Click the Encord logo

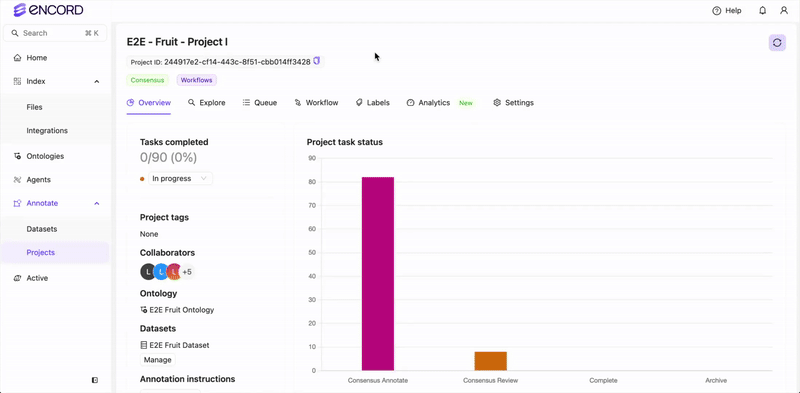coord(48,10)
